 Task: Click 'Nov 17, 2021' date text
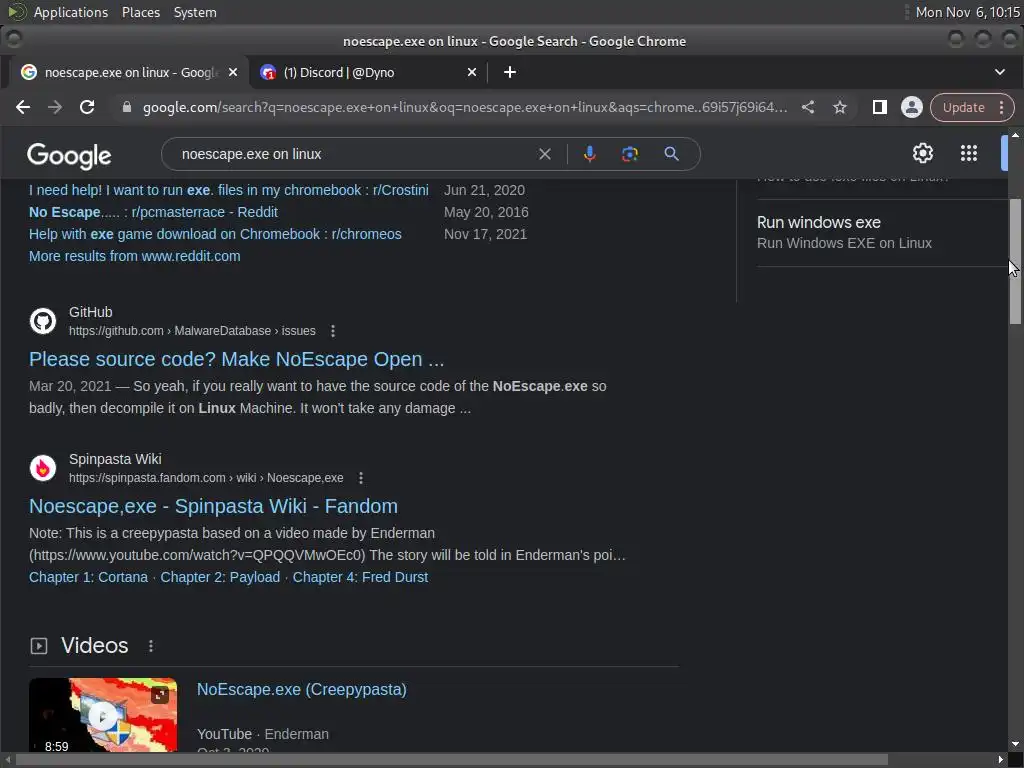[485, 234]
